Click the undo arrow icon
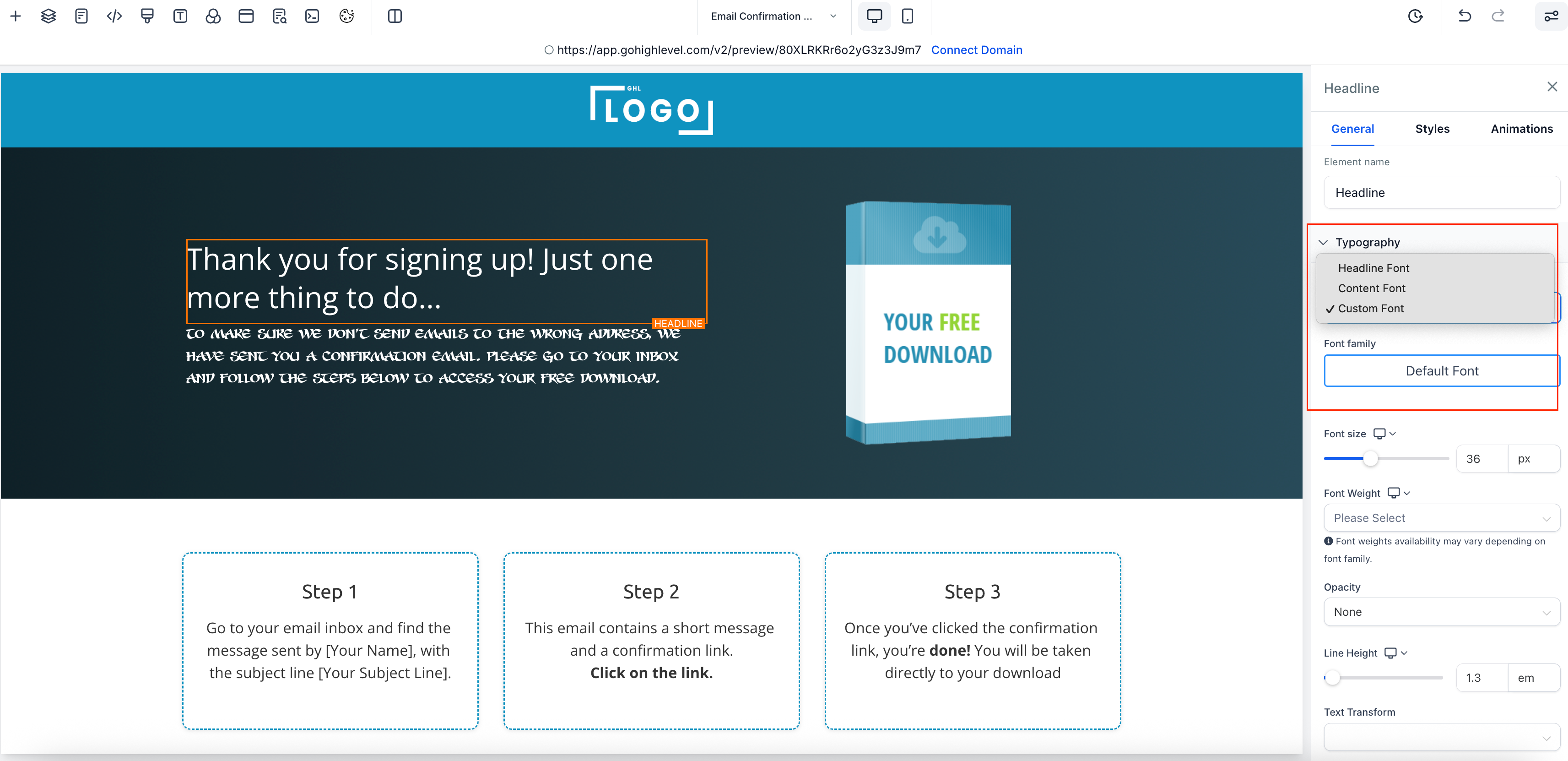The image size is (1568, 761). 1465,16
